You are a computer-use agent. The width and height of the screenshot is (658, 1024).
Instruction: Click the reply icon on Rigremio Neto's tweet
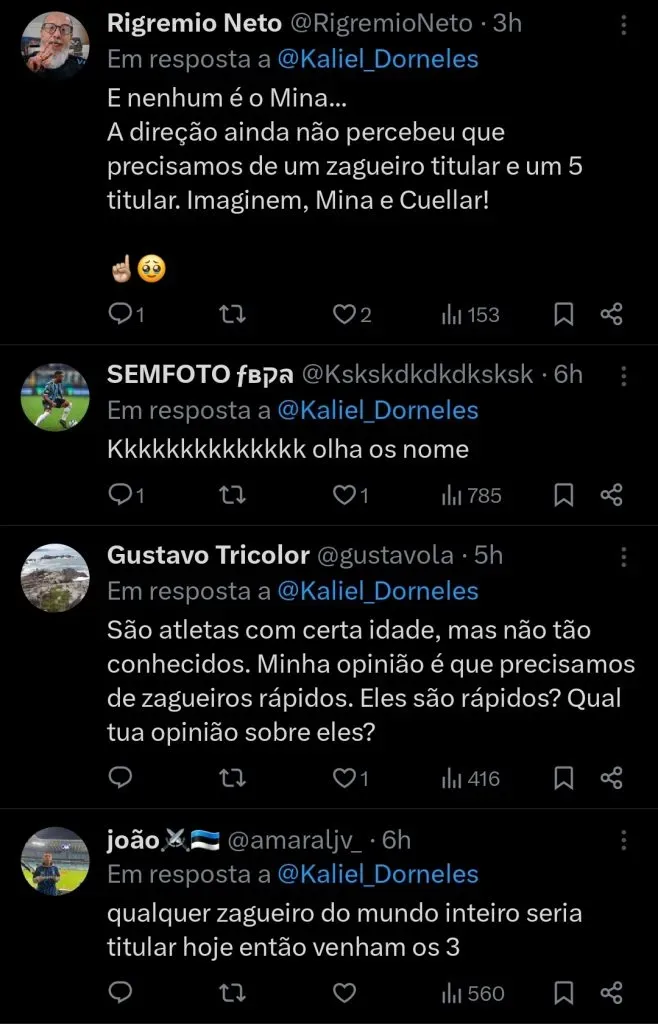[x=121, y=314]
